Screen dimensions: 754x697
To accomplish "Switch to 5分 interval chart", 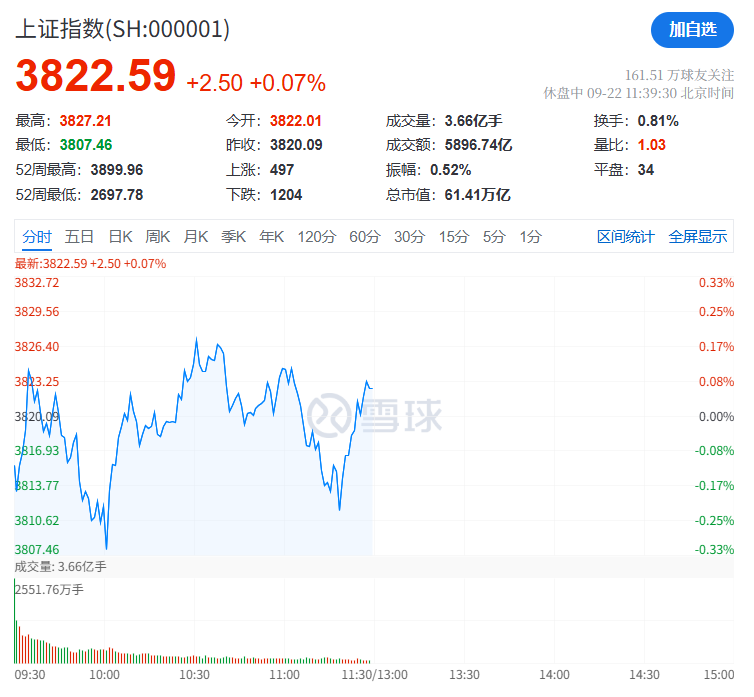I will coord(494,237).
